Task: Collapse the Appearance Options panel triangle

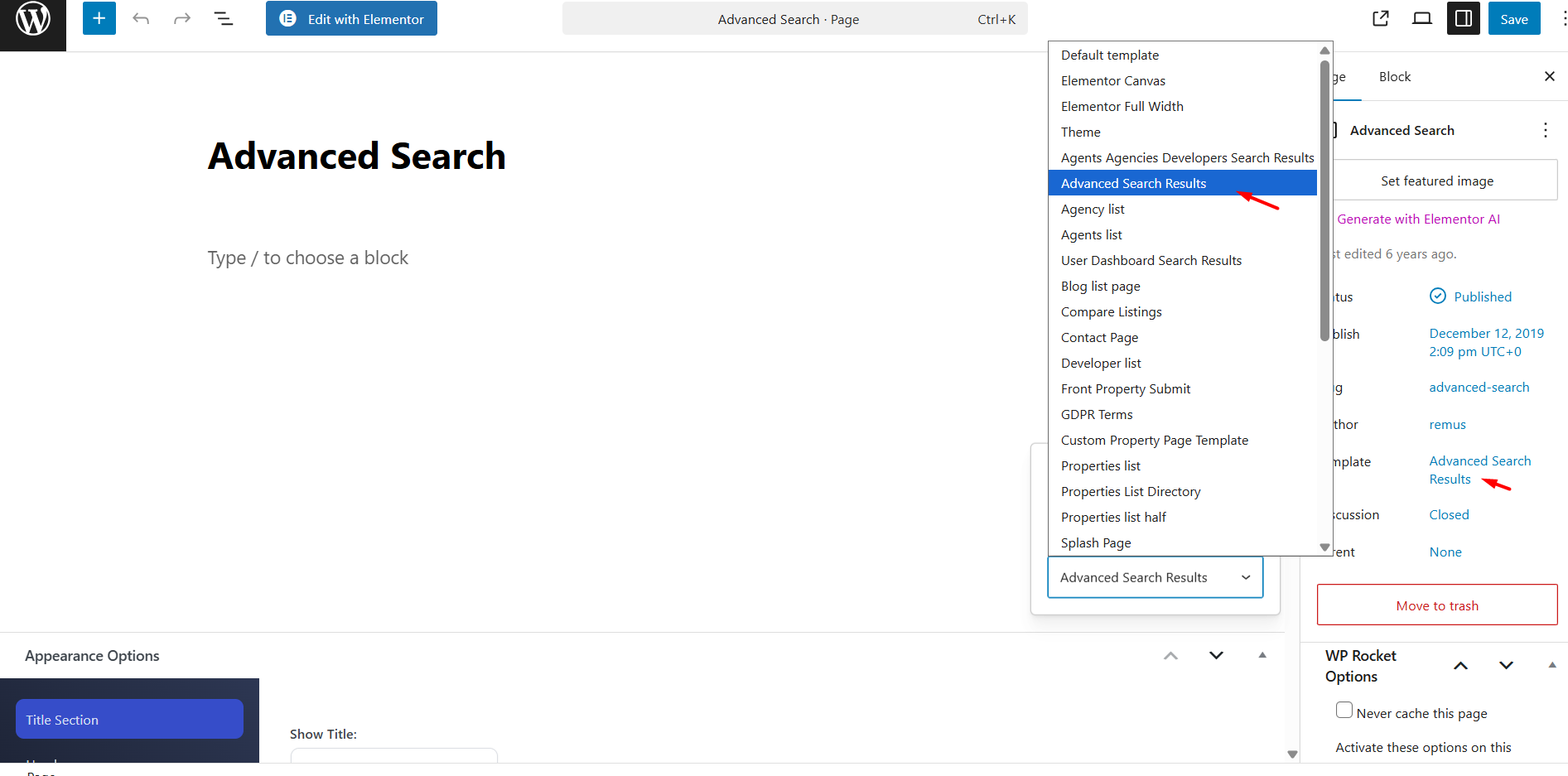Action: click(x=1262, y=655)
